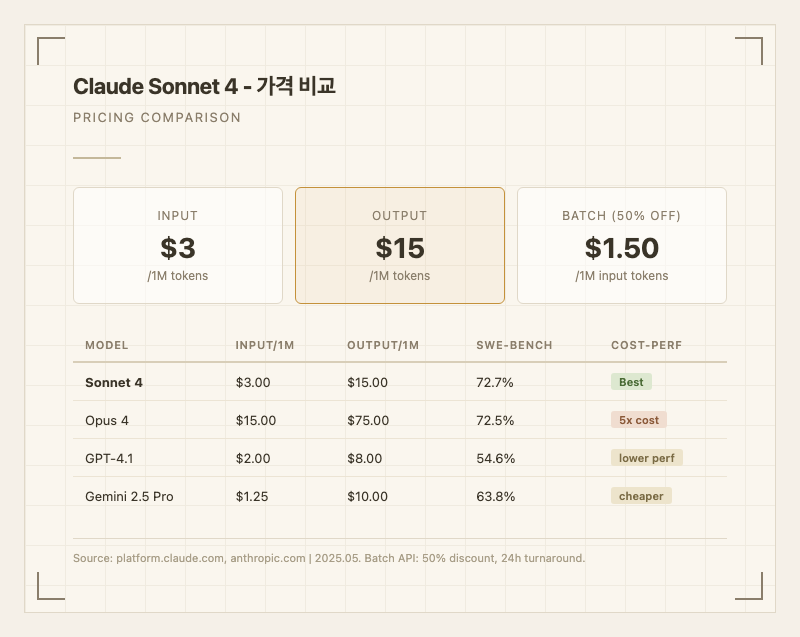Select the Gemini 2.5 Pro row name
800x637 pixels.
click(x=129, y=496)
